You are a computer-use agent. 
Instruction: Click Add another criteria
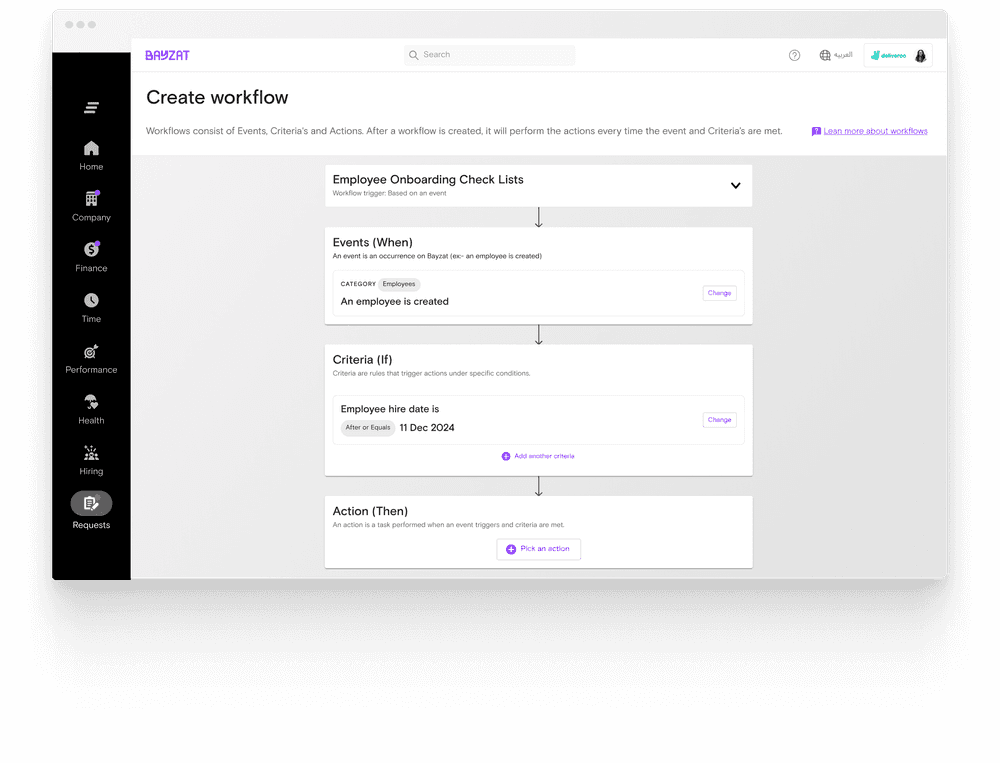tap(544, 456)
